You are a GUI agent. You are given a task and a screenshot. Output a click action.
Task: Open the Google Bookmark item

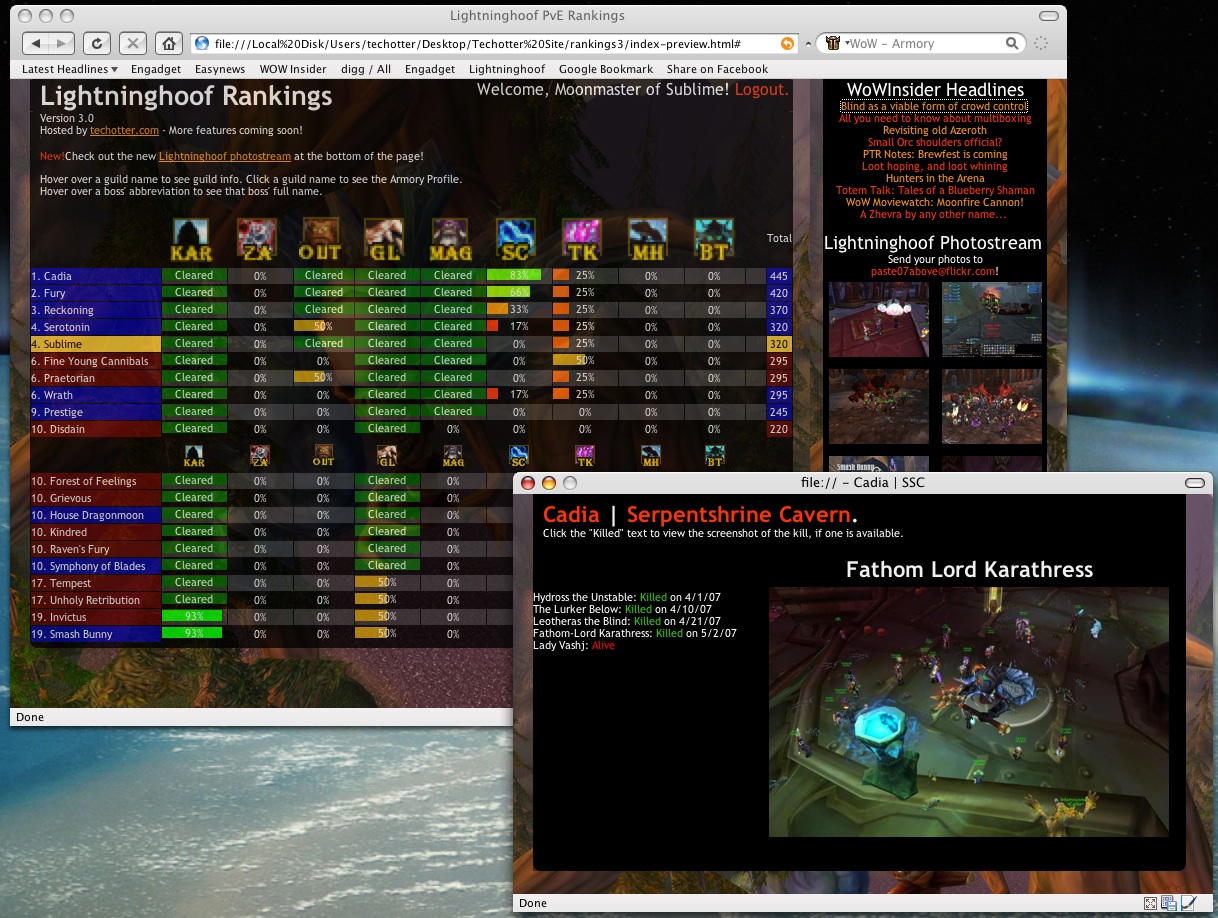606,69
